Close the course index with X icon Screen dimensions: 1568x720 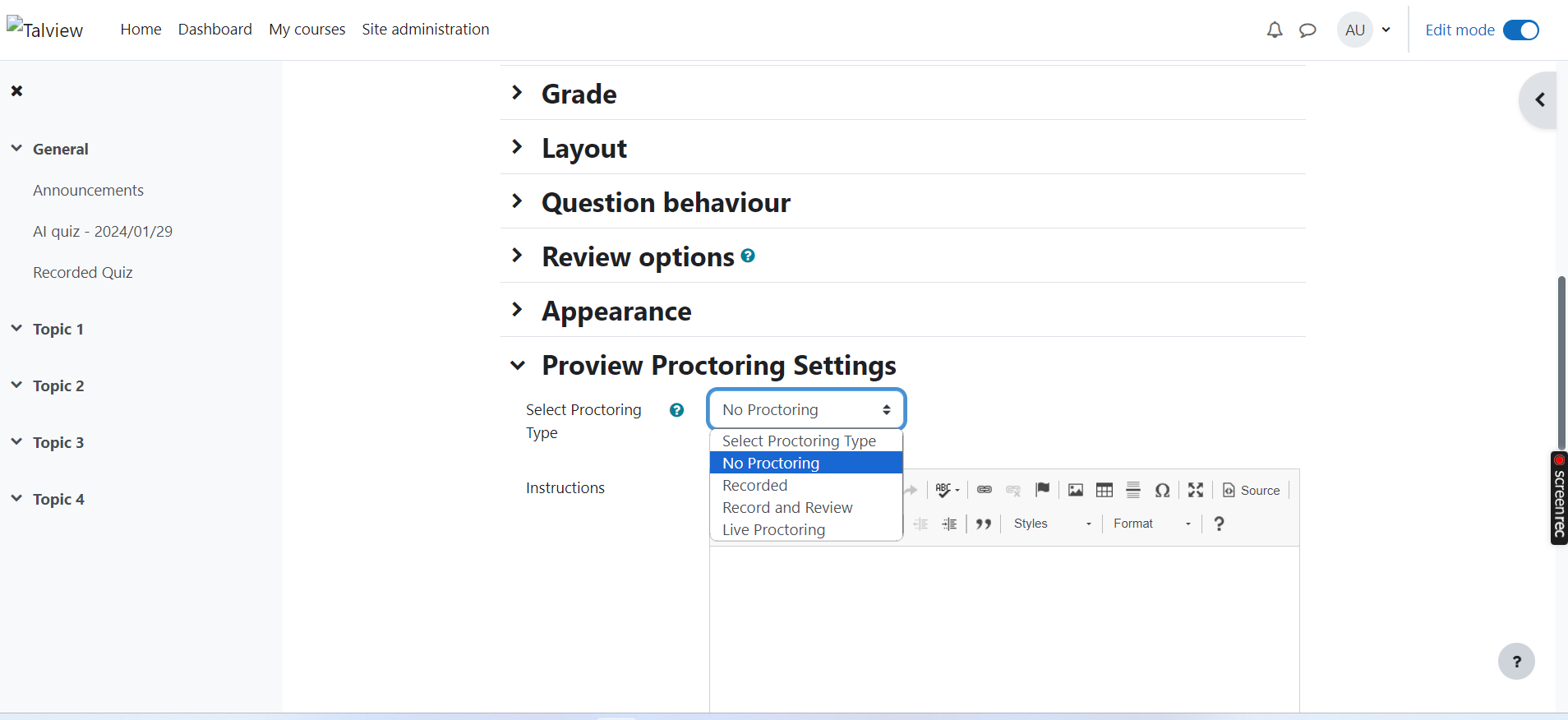[x=16, y=91]
